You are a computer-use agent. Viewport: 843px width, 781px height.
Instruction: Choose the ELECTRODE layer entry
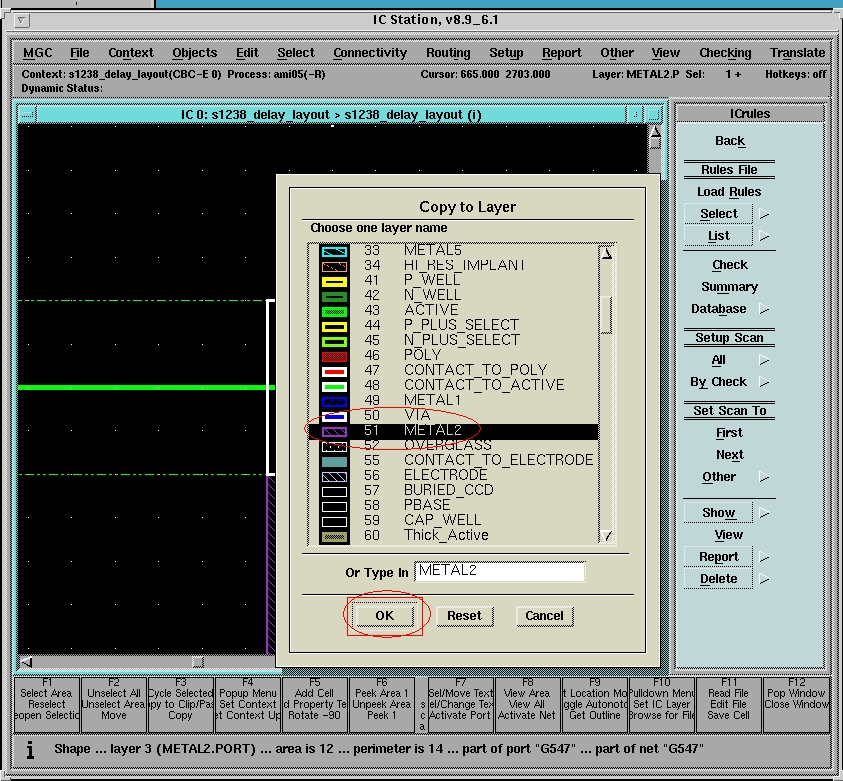tap(445, 475)
